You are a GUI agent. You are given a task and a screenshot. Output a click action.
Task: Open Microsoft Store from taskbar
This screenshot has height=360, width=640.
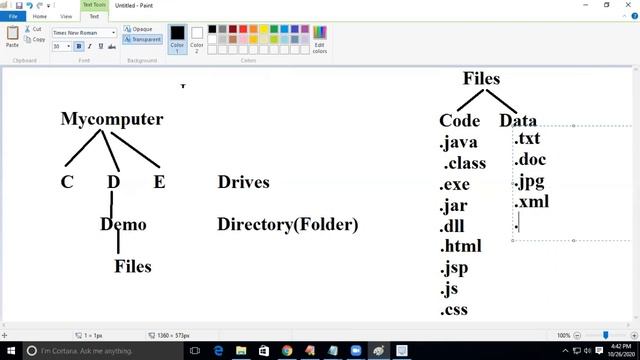264,351
